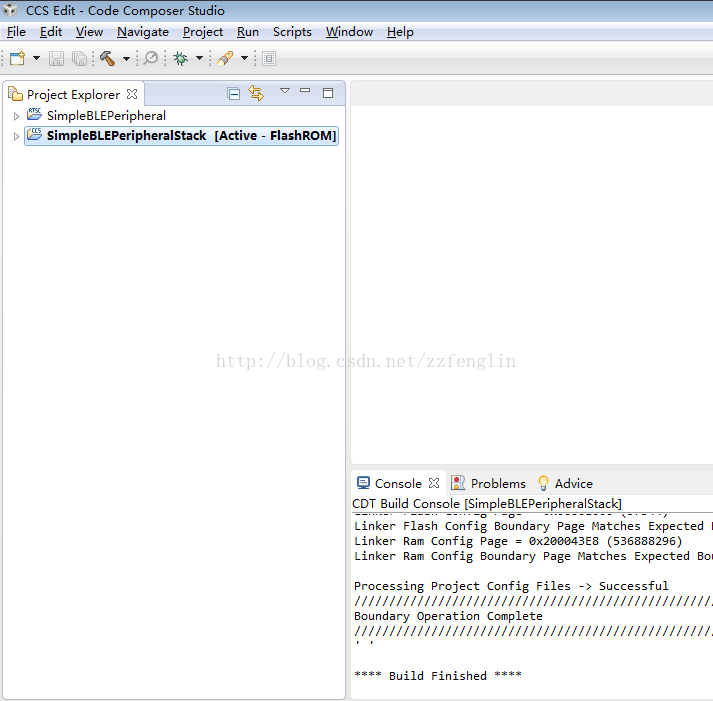The height and width of the screenshot is (701, 713).
Task: Open the flashlight search dropdown arrow
Action: click(244, 58)
